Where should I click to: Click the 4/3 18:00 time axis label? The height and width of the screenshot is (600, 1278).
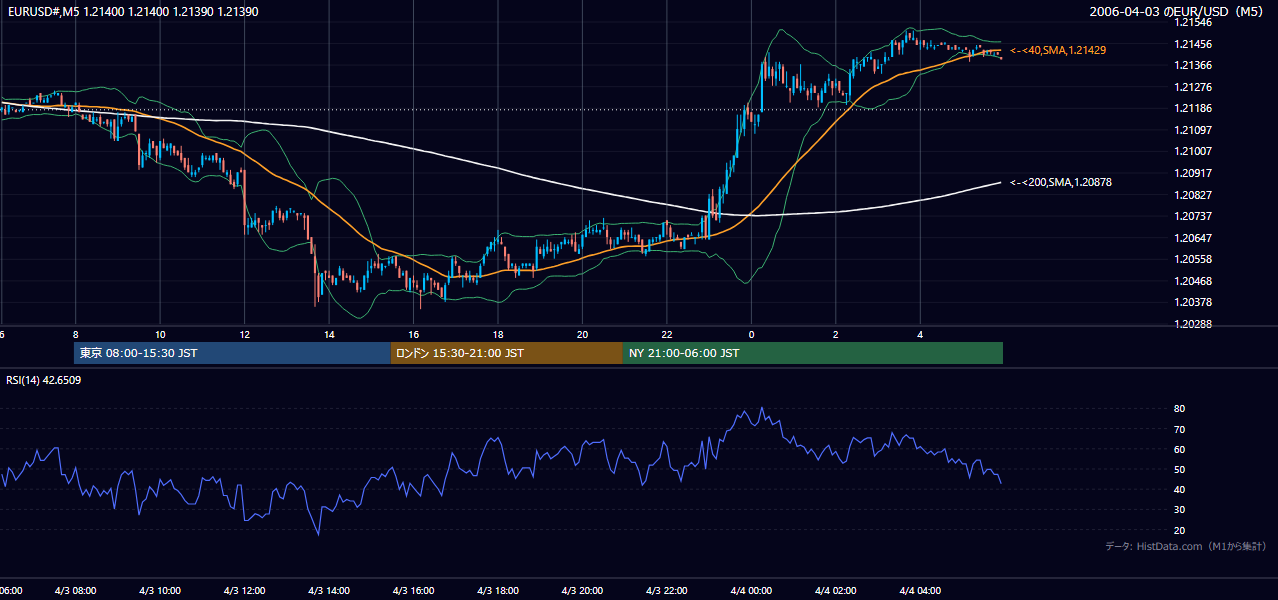pos(498,590)
